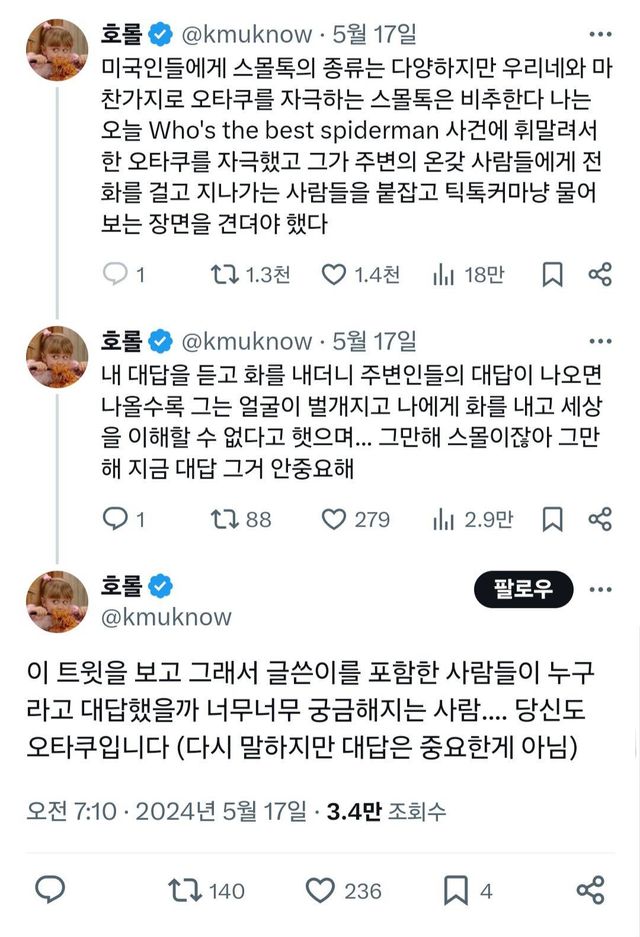The width and height of the screenshot is (640, 937).
Task: Like the main tweet with 236 likes
Action: (319, 890)
